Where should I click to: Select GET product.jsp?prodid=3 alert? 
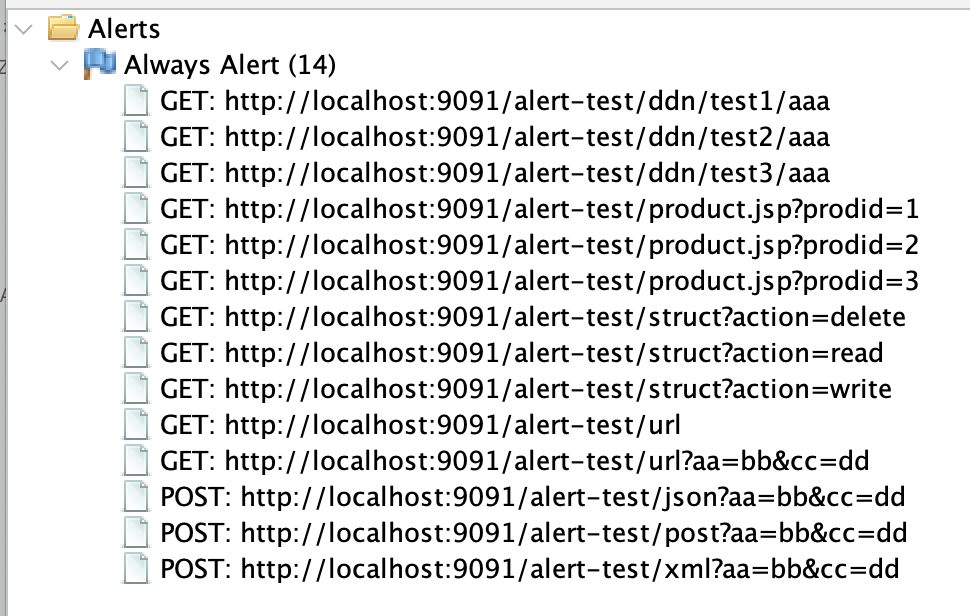click(x=539, y=282)
